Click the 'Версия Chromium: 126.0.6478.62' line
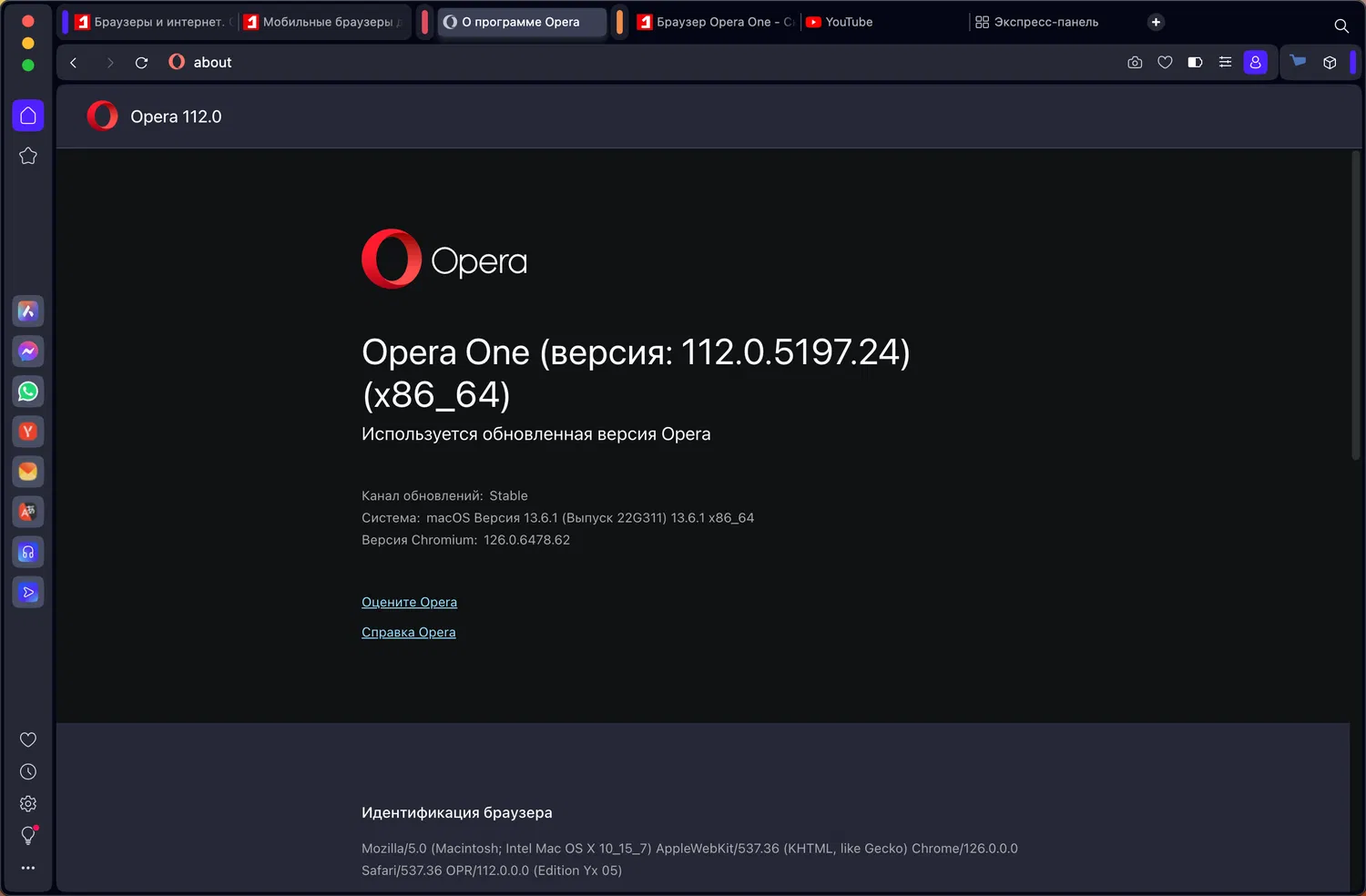This screenshot has height=896, width=1366. click(465, 540)
